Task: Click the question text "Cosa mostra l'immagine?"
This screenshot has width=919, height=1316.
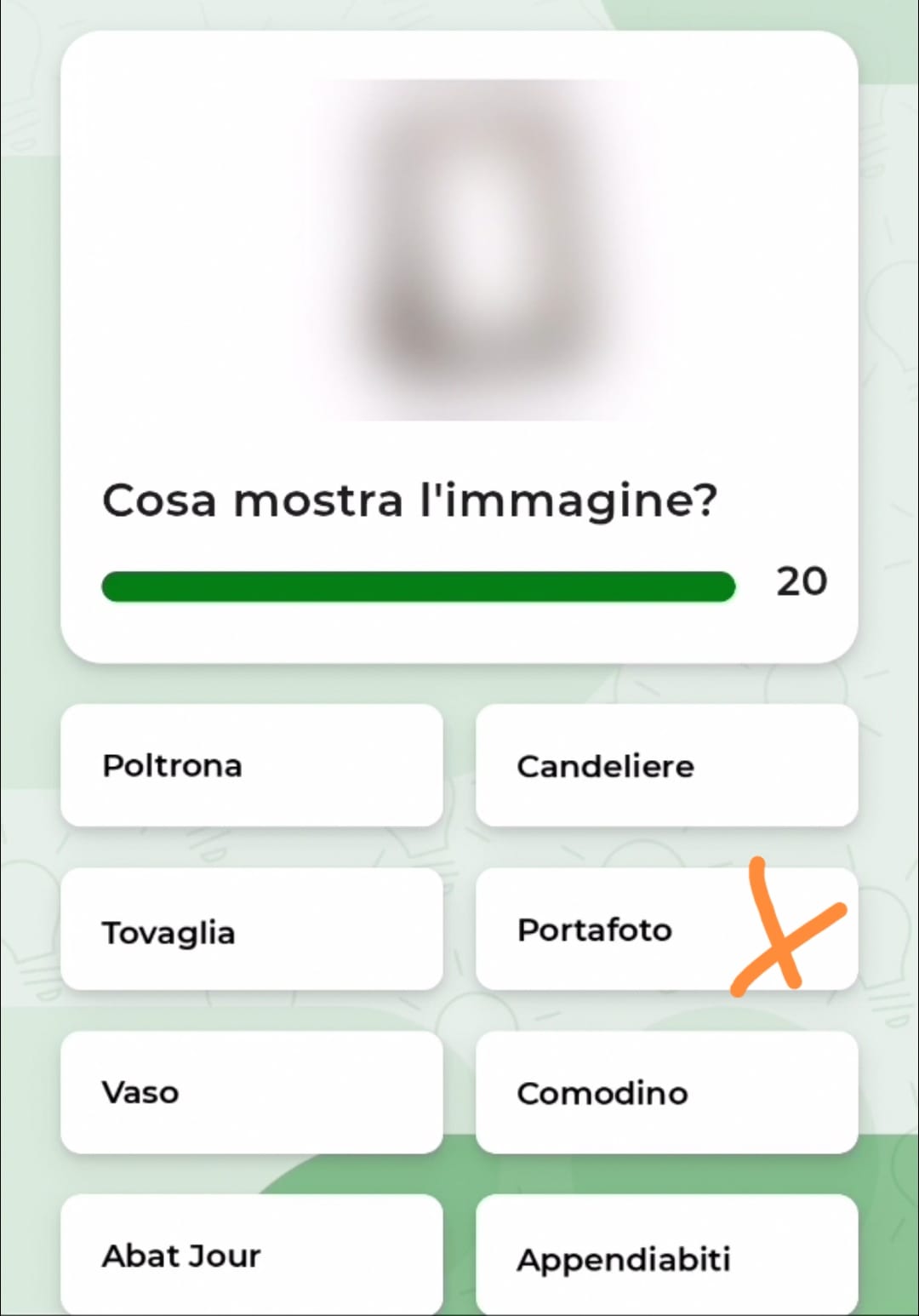Action: point(409,501)
